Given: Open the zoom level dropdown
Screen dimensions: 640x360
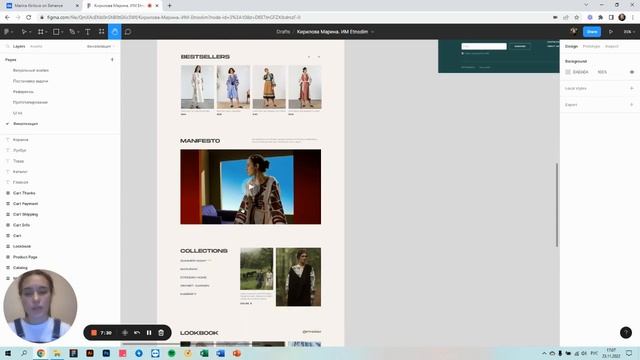Looking at the screenshot, I should pyautogui.click(x=629, y=31).
